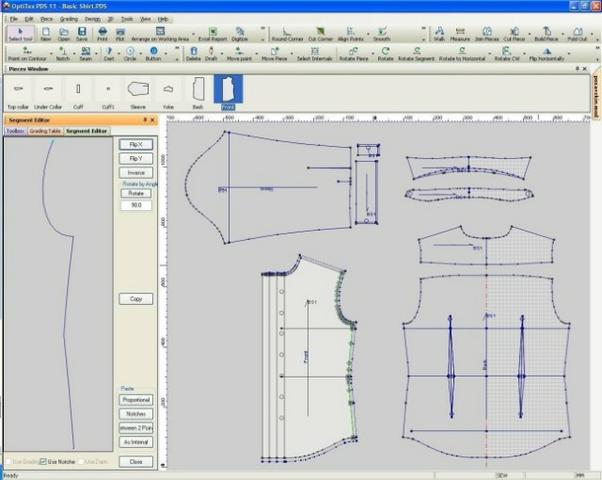Click the Plot toolbar icon
This screenshot has height=480, width=602.
click(120, 34)
